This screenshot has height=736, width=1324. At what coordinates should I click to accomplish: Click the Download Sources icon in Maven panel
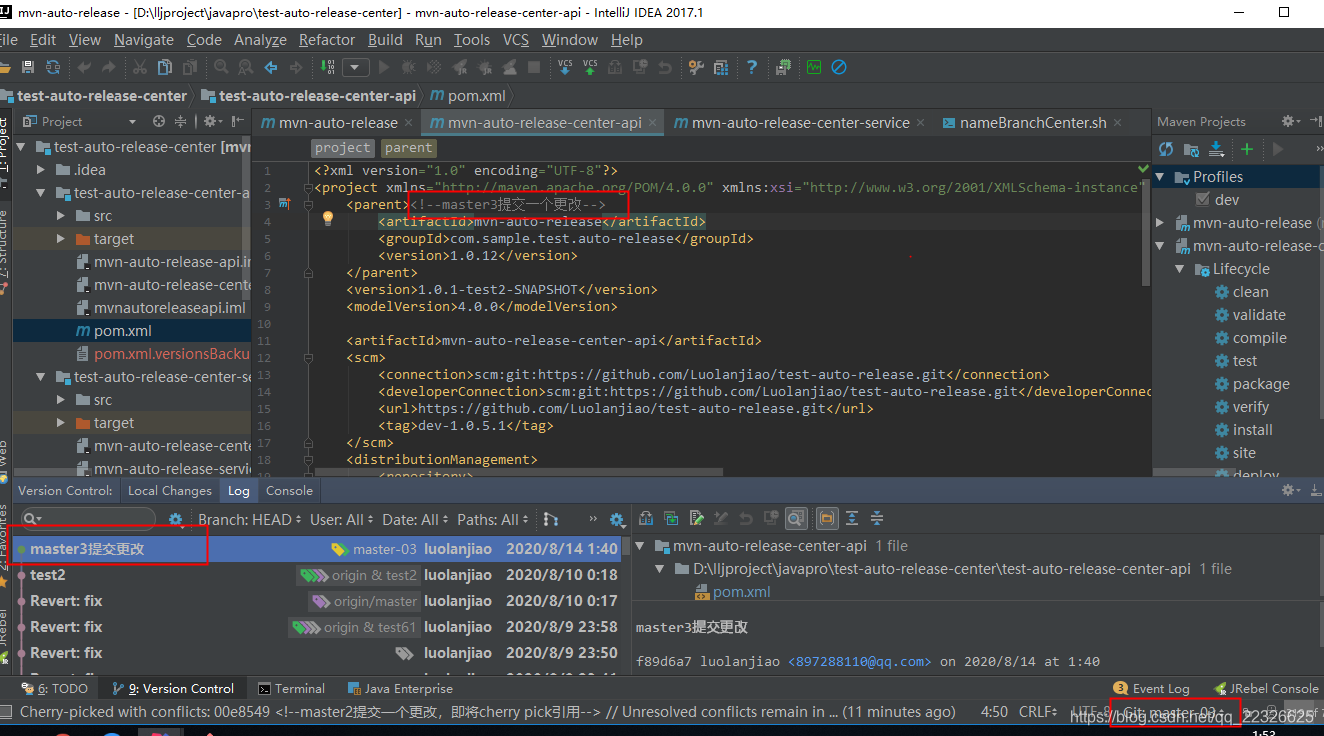(x=1216, y=149)
